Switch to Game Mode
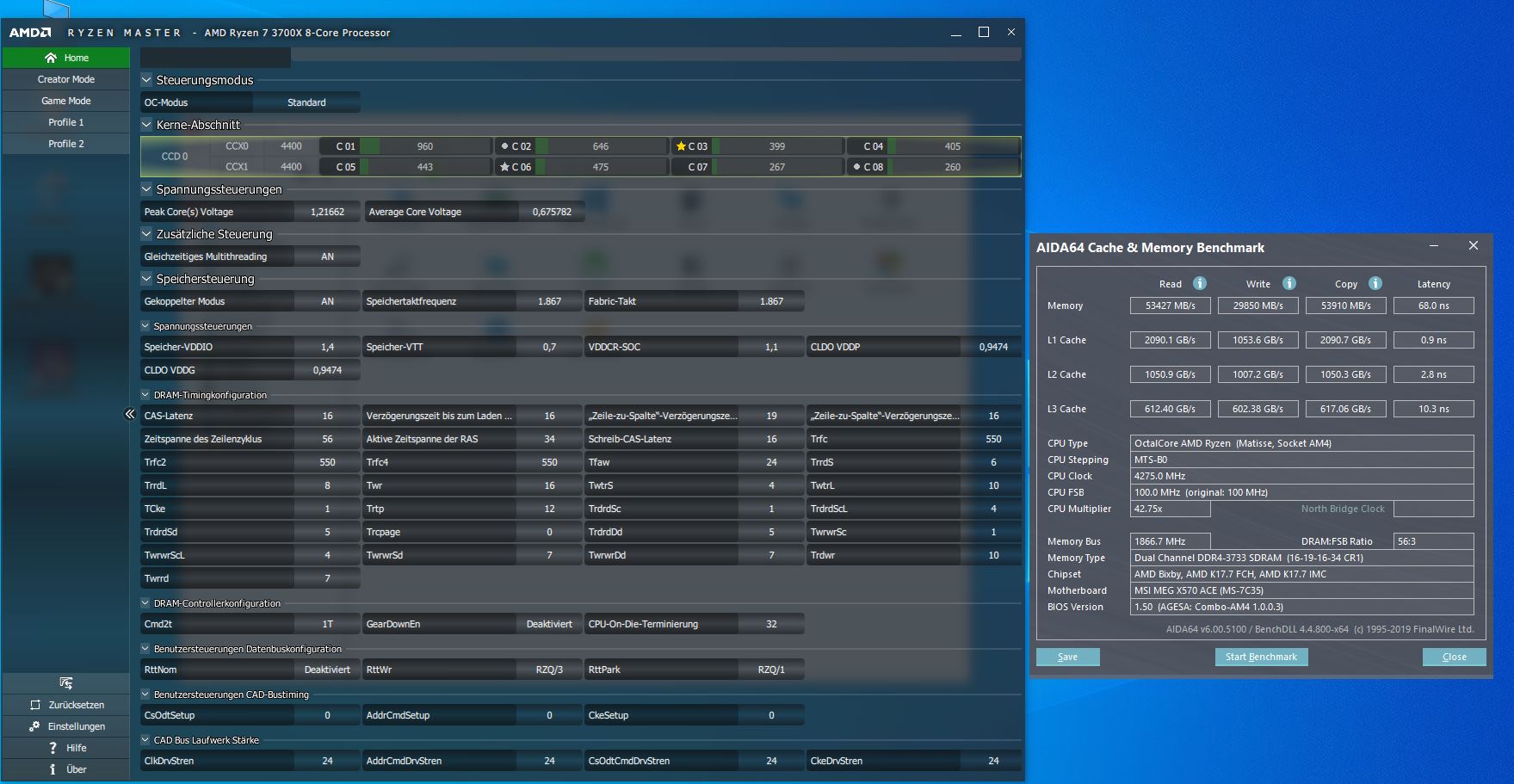 coord(66,101)
